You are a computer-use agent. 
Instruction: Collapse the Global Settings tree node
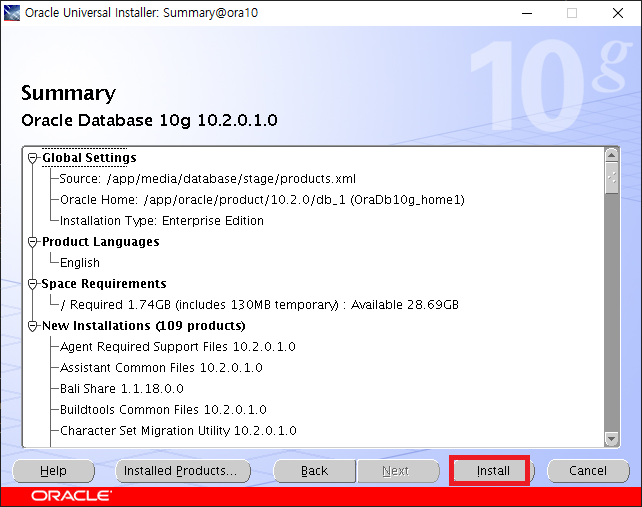click(x=32, y=158)
